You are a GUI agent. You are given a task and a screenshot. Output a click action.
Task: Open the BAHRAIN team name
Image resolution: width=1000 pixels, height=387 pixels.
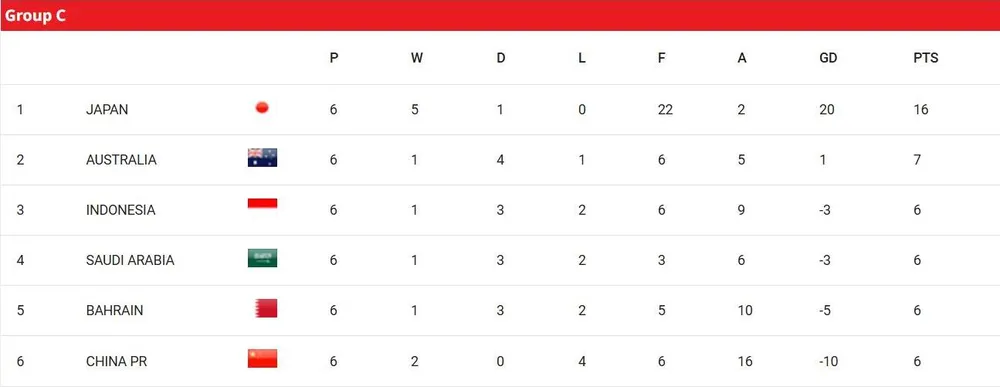[115, 310]
